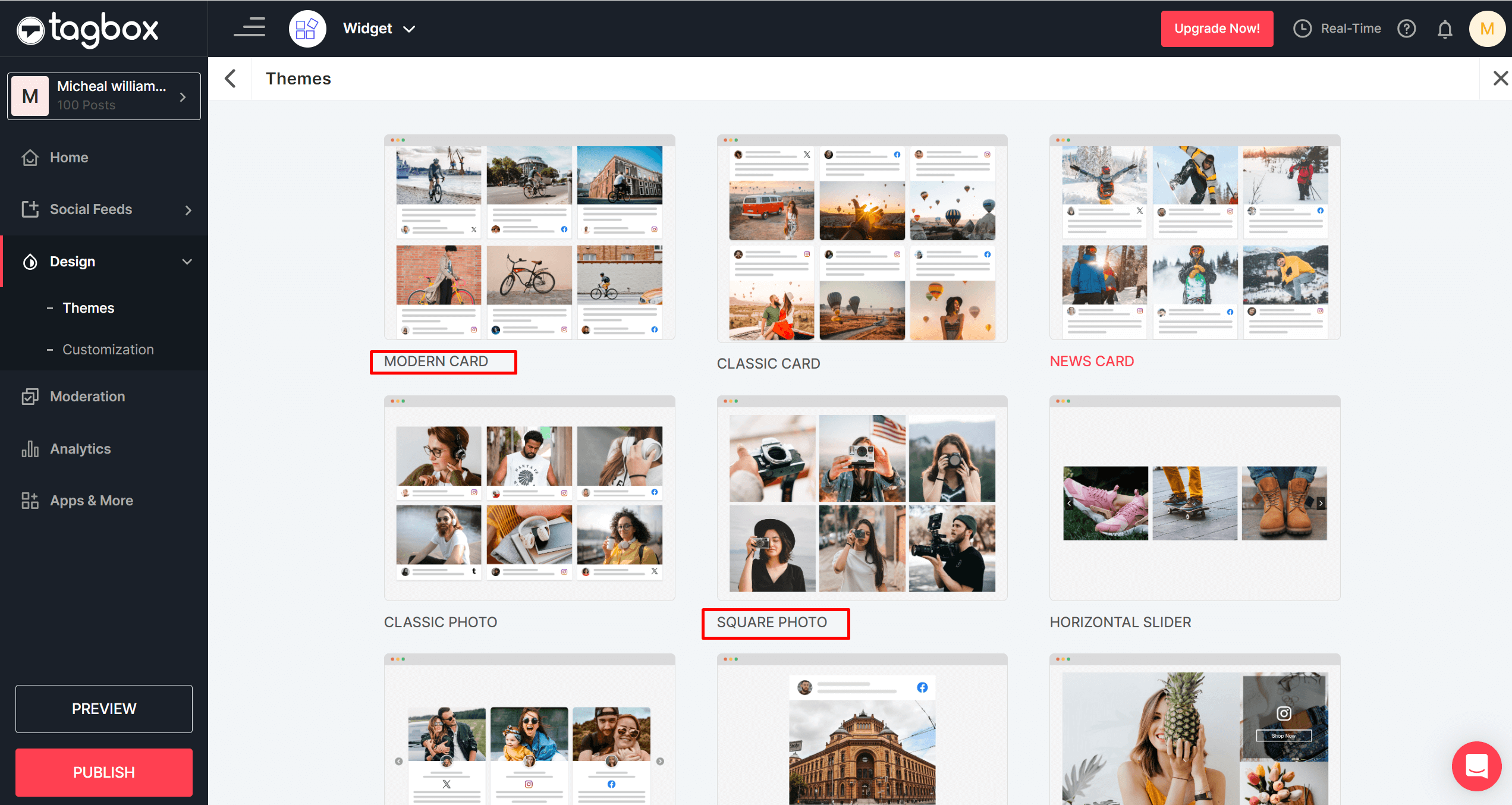
Task: Click the user avatar in the top right
Action: [1487, 29]
